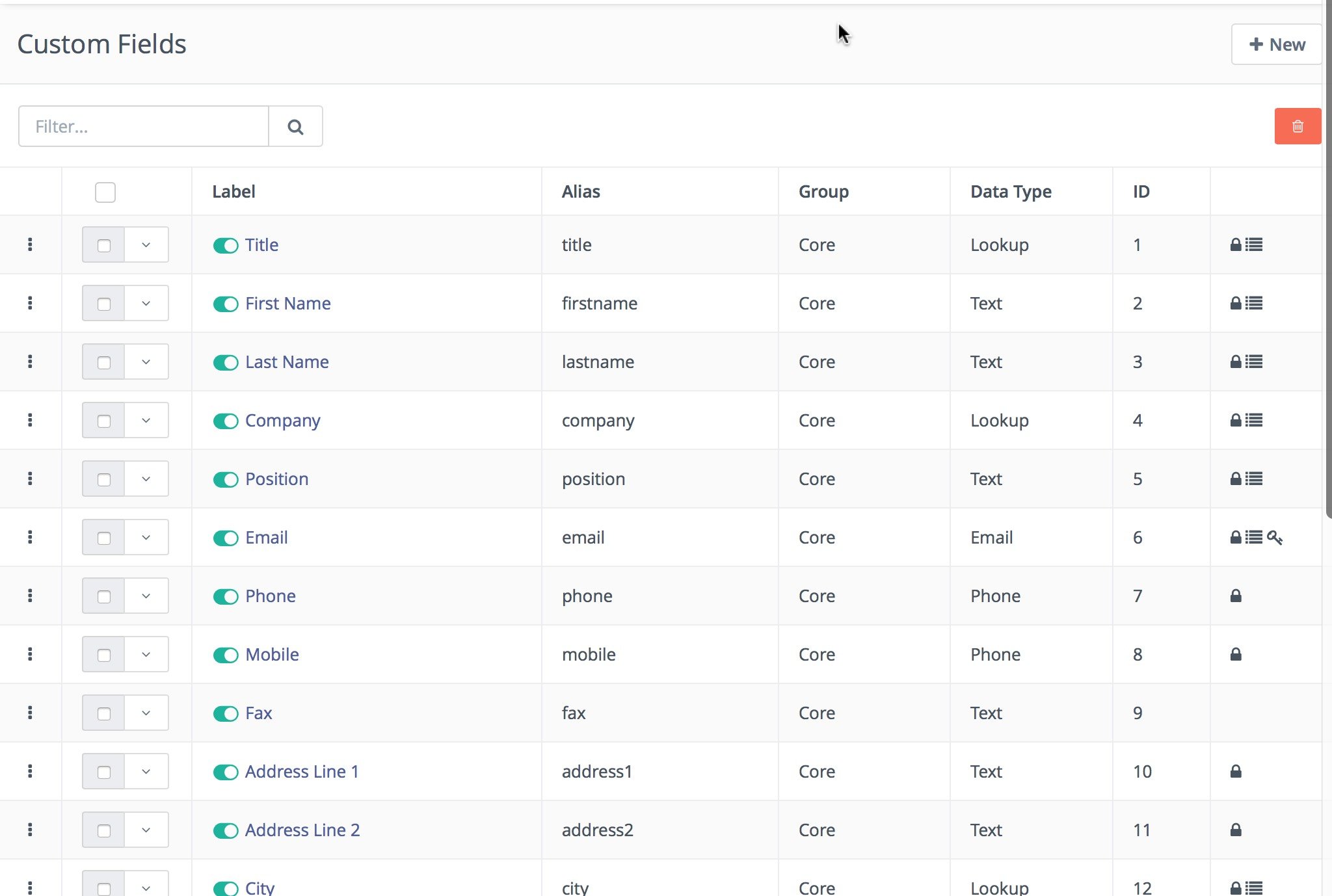
Task: Open the Last Name field link
Action: 287,362
